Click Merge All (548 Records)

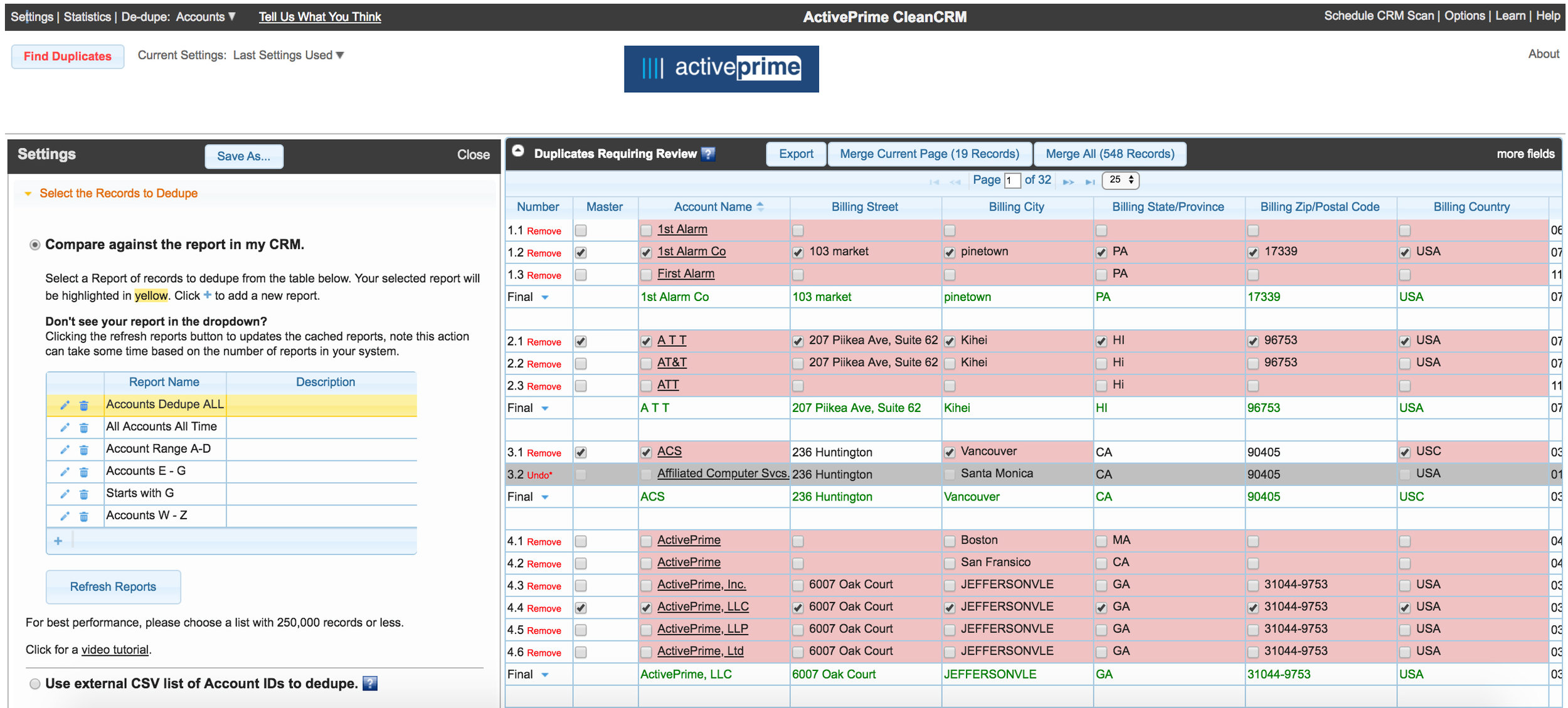click(1110, 154)
